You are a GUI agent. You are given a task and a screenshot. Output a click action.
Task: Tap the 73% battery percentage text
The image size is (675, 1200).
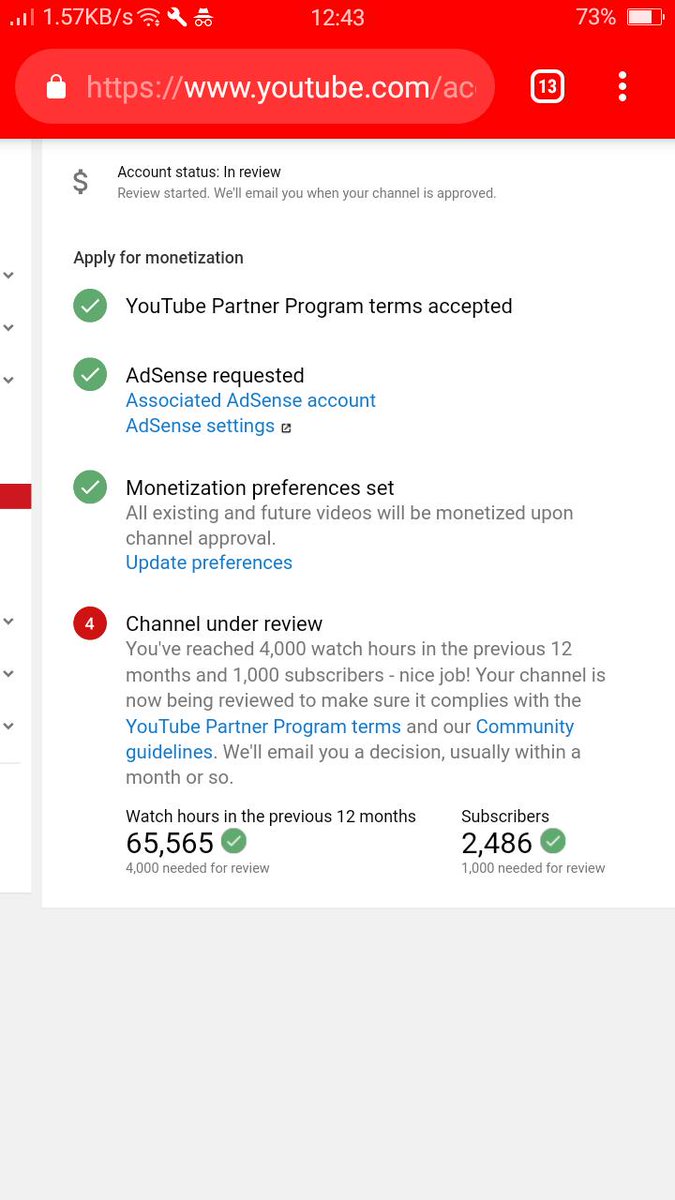tap(596, 17)
